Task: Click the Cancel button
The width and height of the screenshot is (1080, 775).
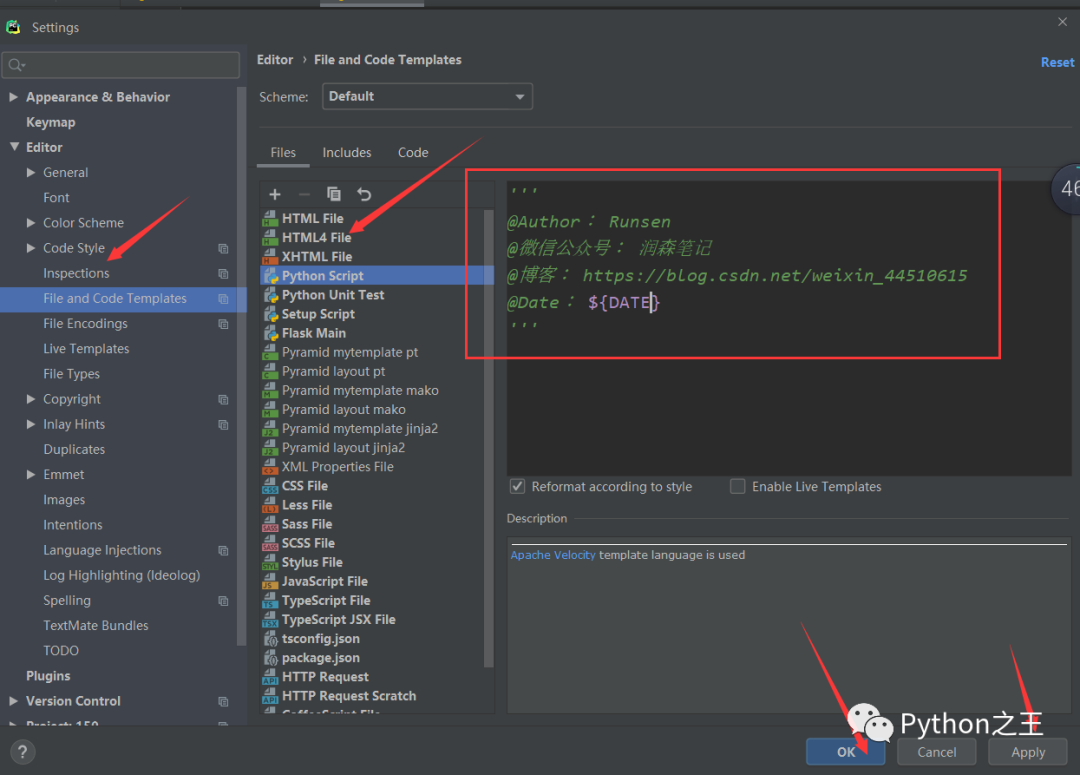Action: point(936,752)
